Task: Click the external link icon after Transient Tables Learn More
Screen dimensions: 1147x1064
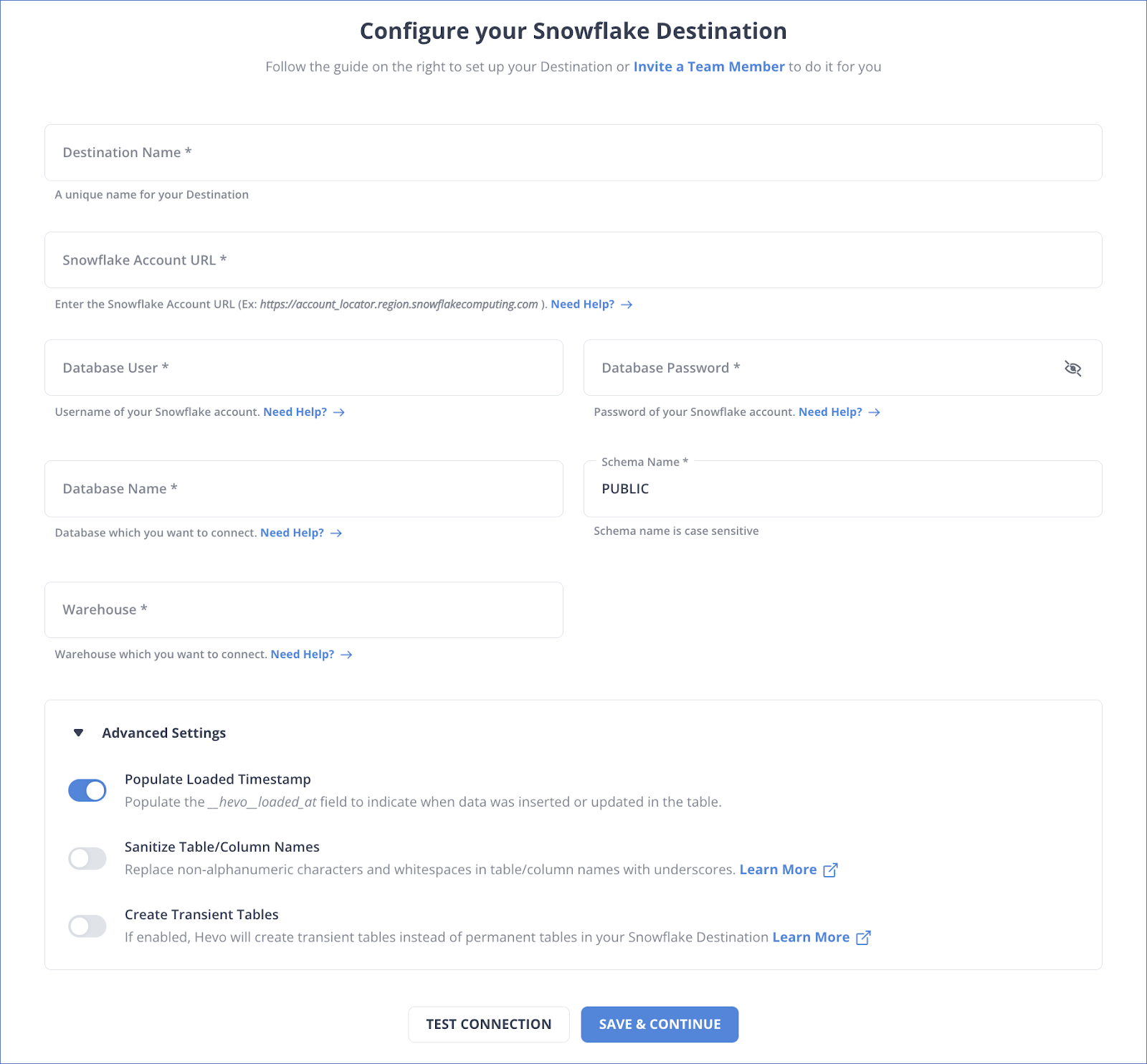Action: (862, 937)
